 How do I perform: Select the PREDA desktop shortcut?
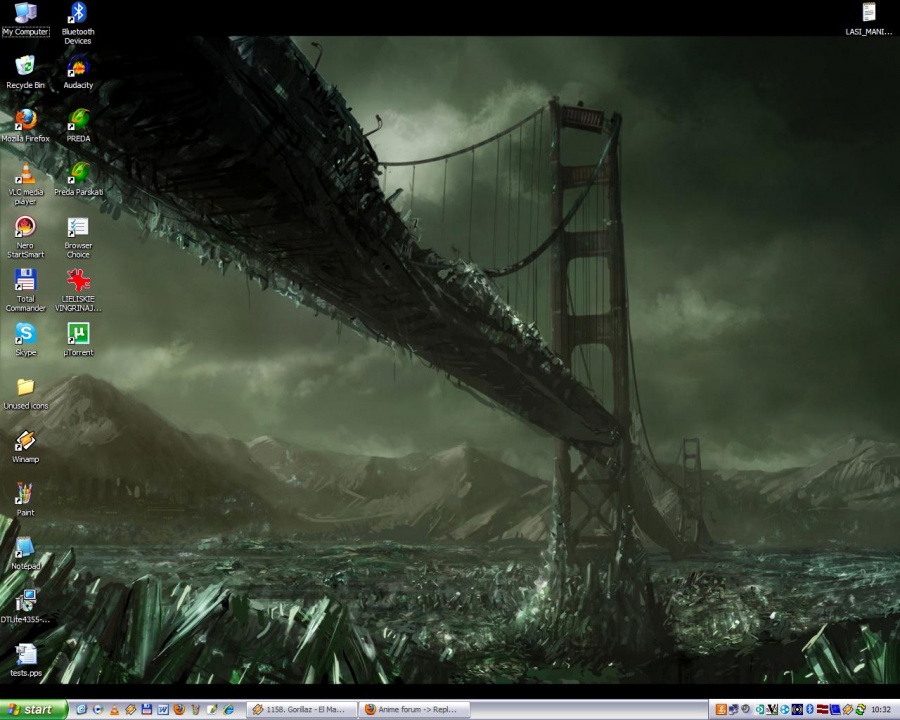(78, 126)
